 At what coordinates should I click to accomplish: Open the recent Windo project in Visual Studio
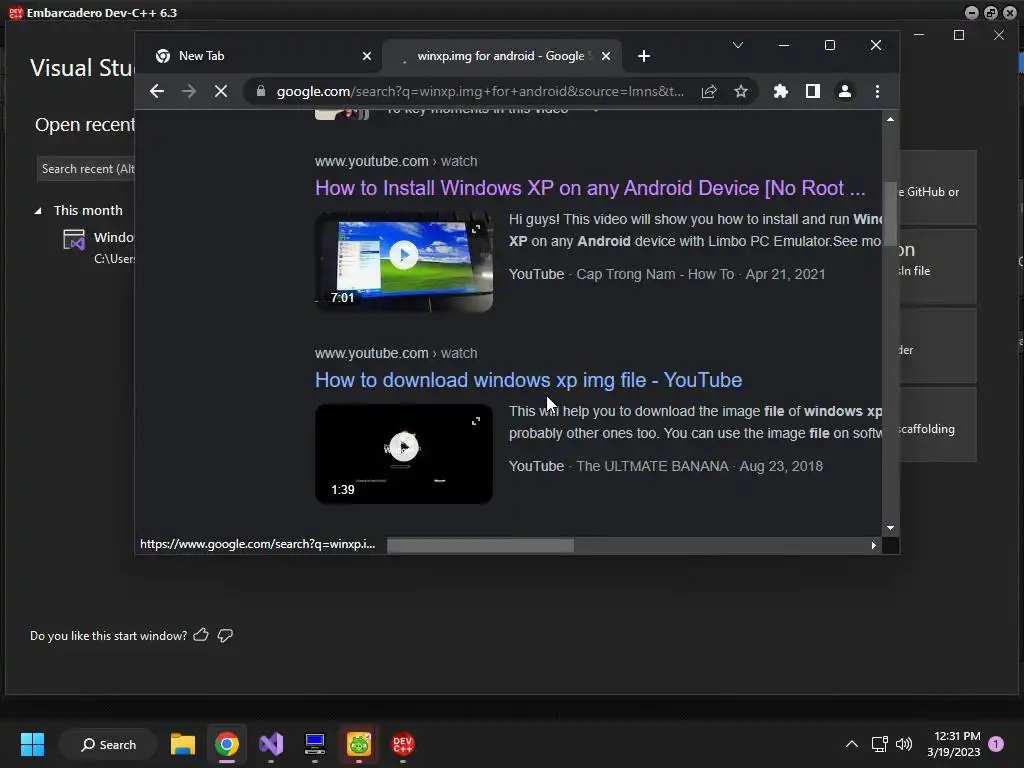tap(98, 248)
